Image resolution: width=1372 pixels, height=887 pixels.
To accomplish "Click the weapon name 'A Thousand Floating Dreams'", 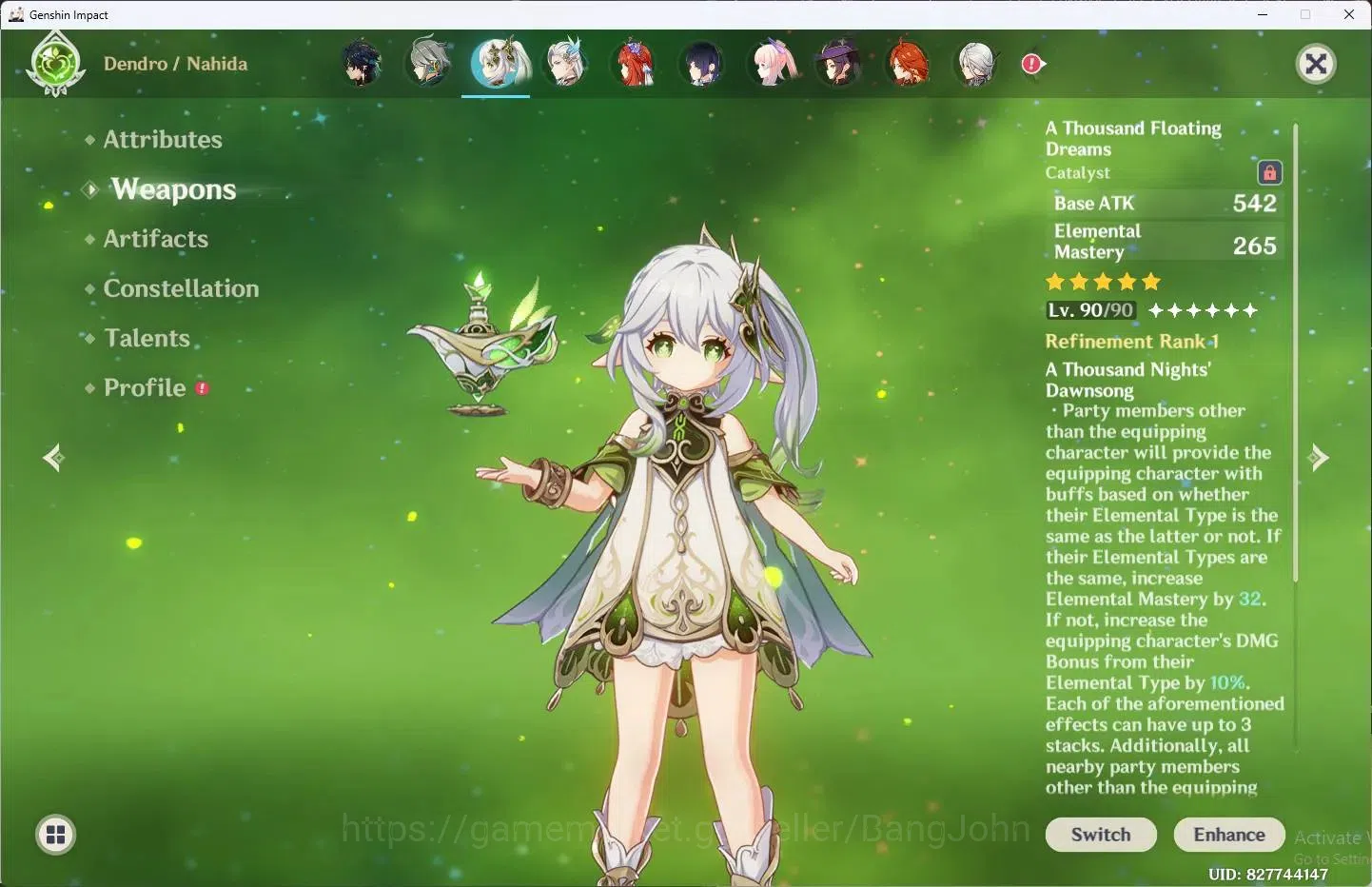I will [1133, 138].
